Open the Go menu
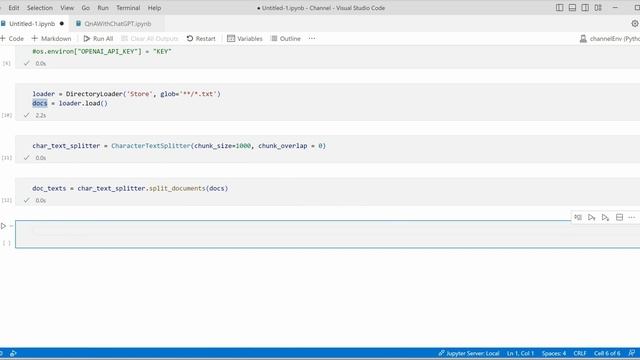 [x=85, y=8]
